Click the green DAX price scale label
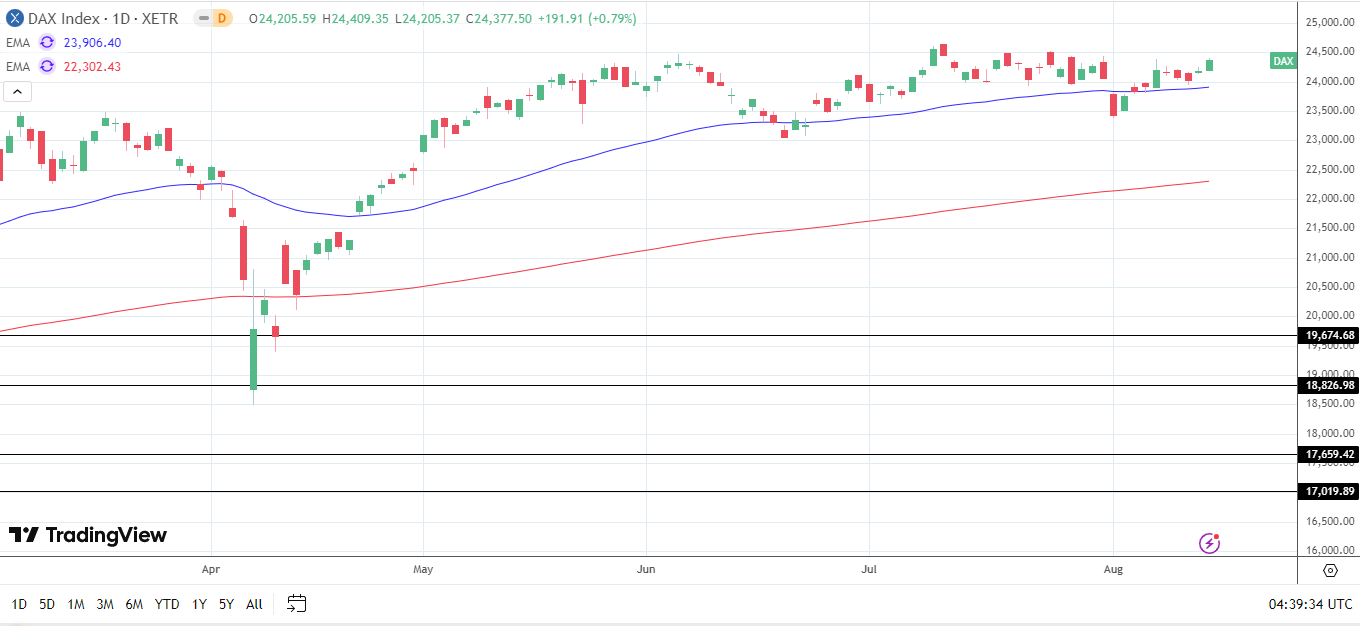 (1283, 61)
